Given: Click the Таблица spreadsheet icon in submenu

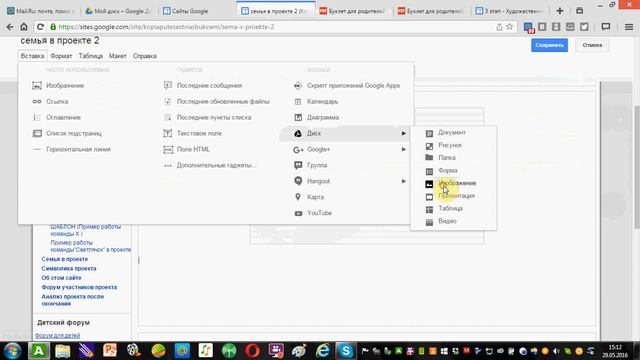Looking at the screenshot, I should coord(429,209).
